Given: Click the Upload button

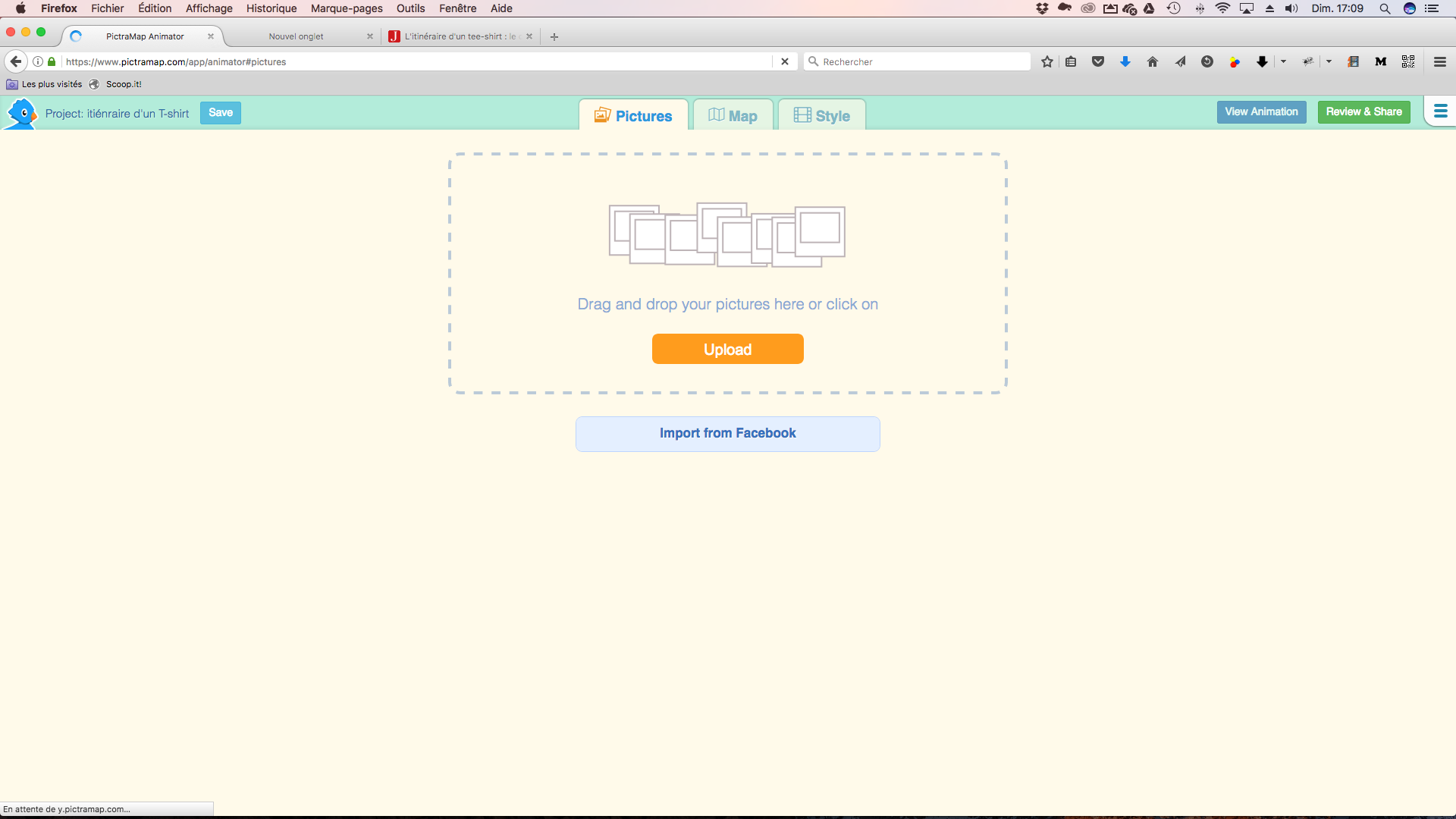Looking at the screenshot, I should 728,349.
